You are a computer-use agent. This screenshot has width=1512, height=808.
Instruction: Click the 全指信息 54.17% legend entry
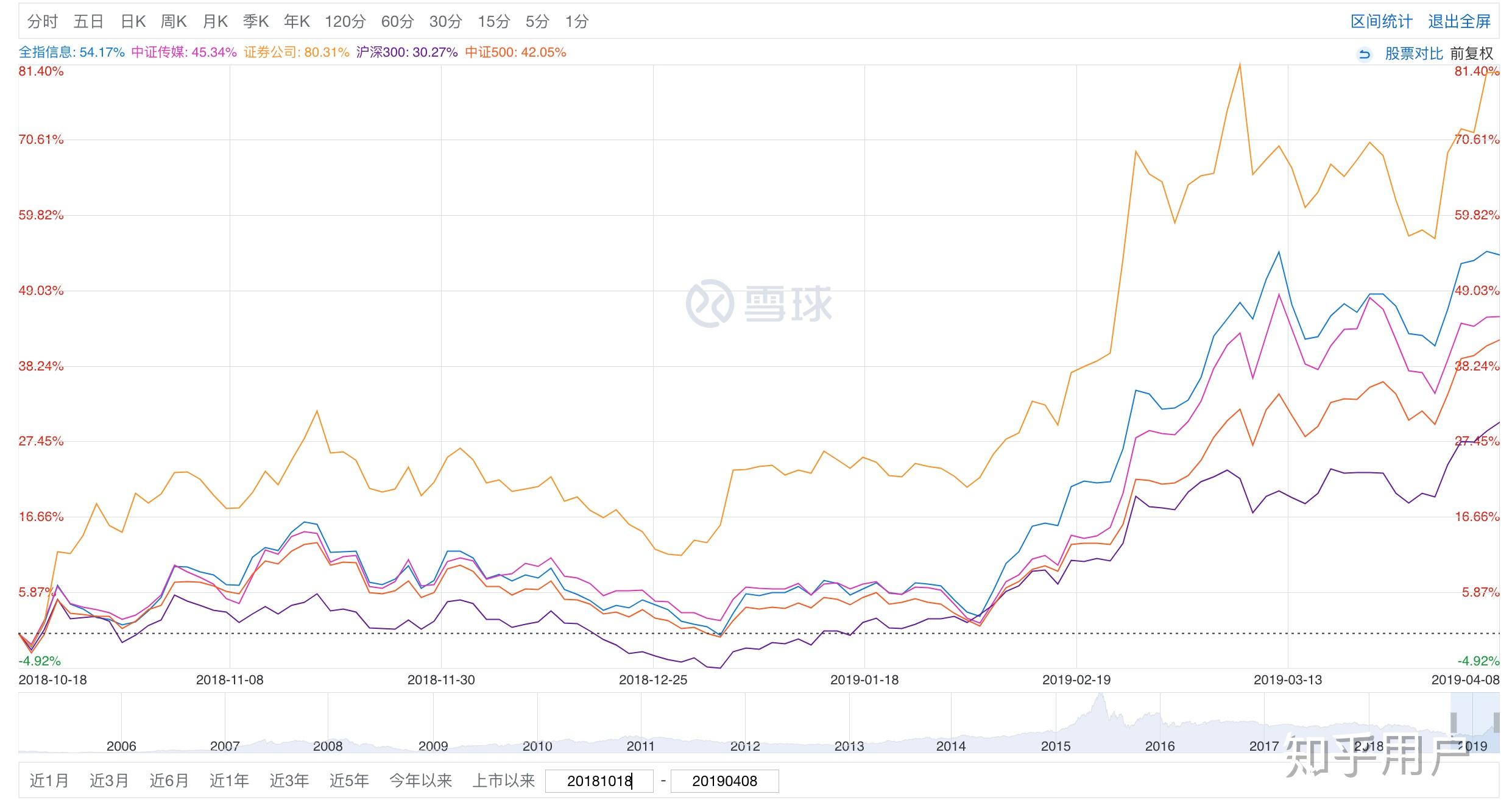pos(71,52)
